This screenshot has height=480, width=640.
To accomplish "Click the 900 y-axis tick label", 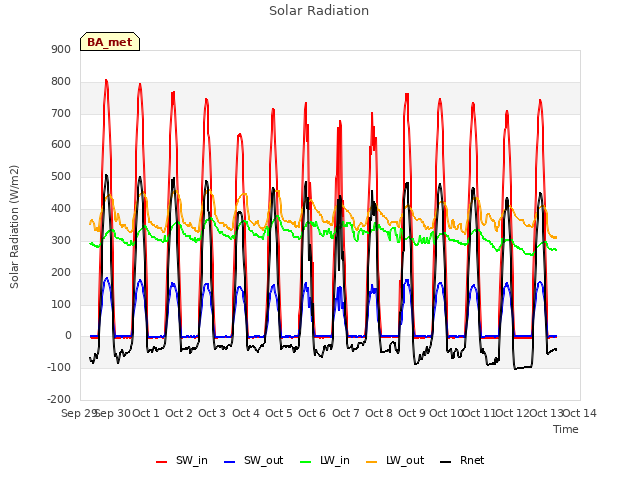I will tap(61, 49).
